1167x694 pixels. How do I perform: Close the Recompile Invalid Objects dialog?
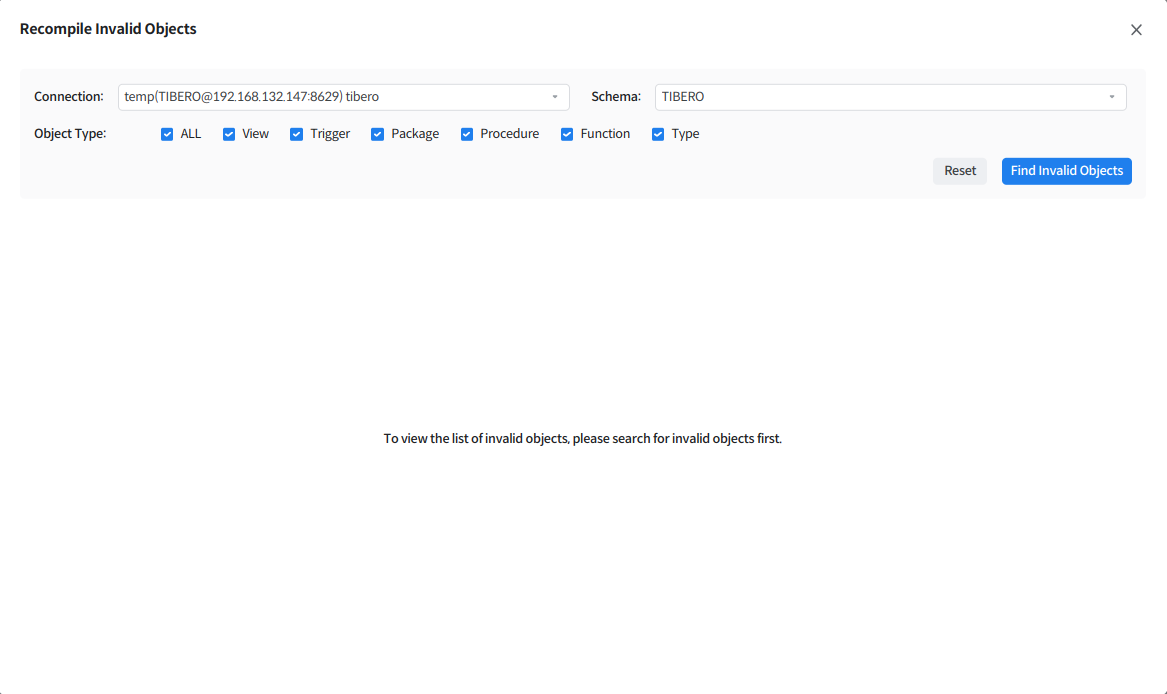(x=1136, y=30)
